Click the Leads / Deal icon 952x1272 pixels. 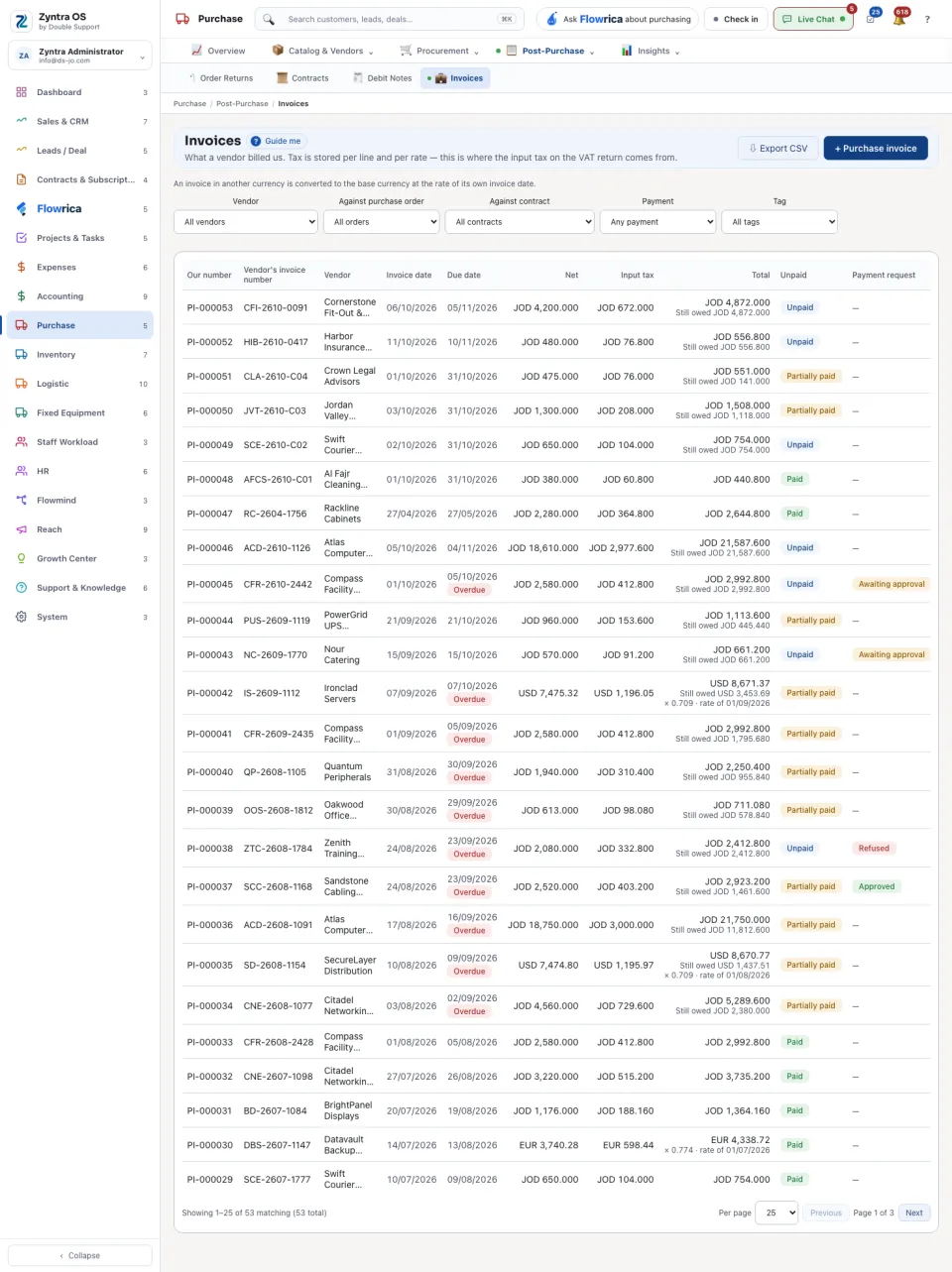[21, 151]
